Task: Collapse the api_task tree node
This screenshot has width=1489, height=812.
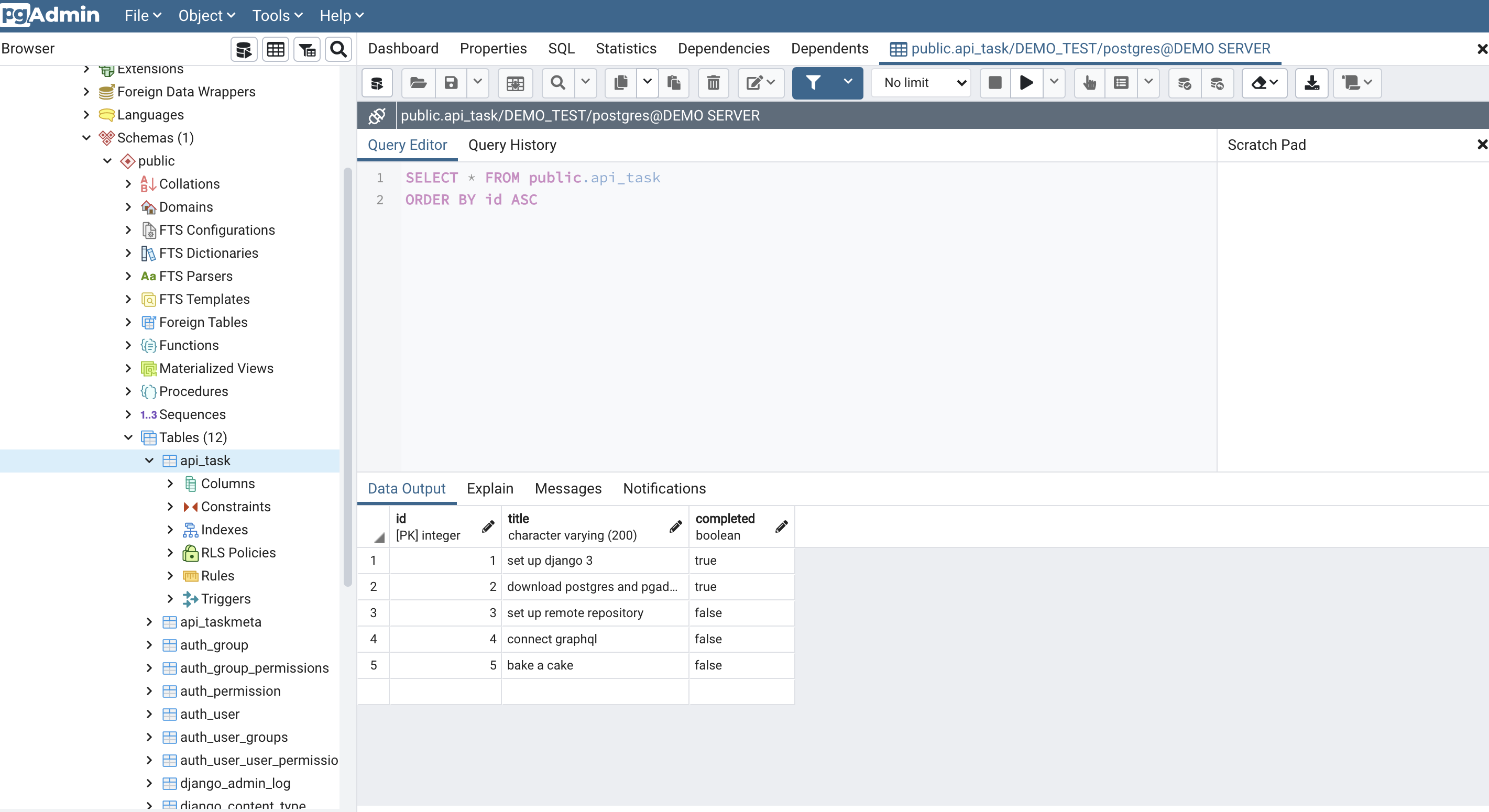Action: (149, 460)
